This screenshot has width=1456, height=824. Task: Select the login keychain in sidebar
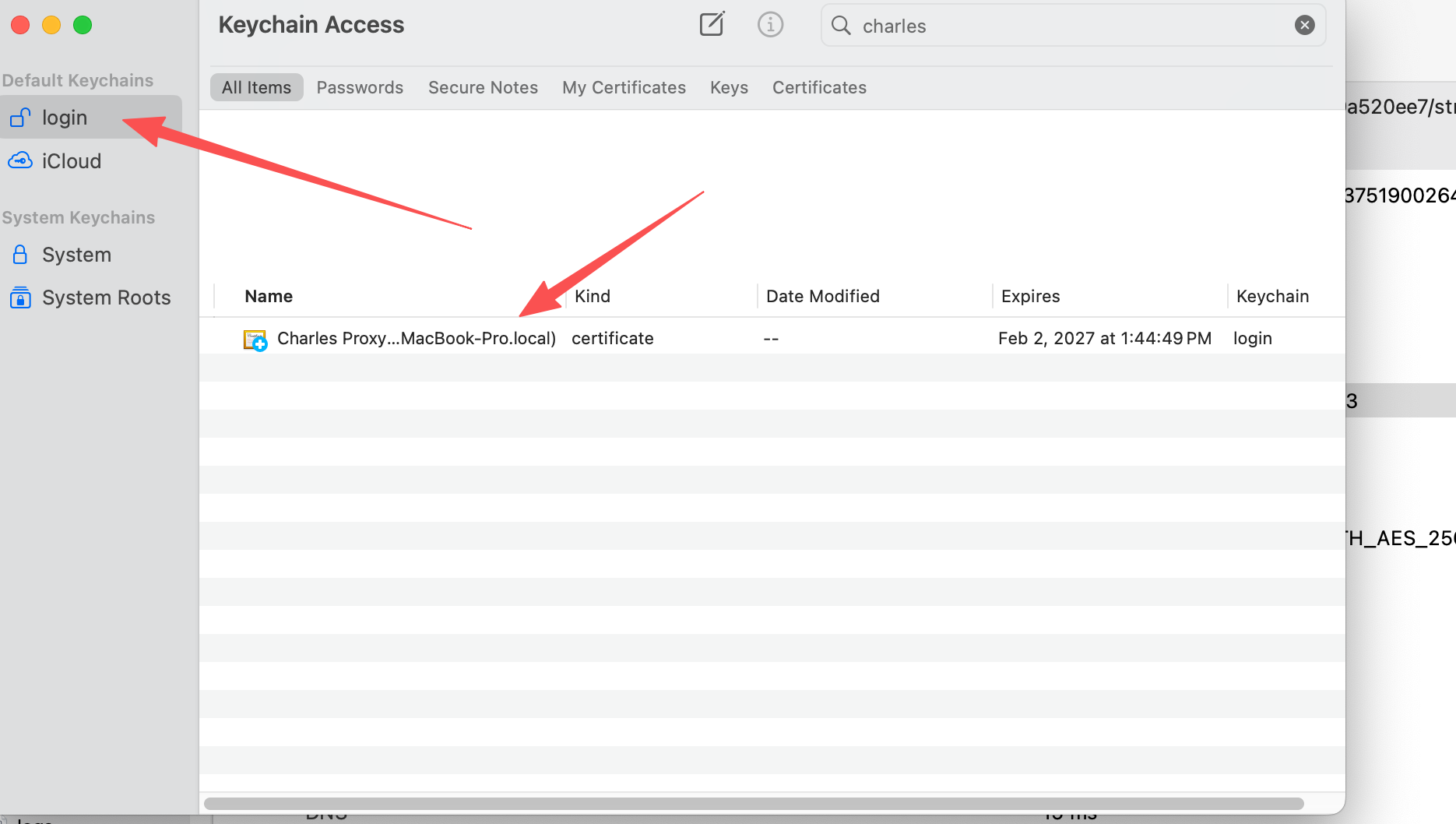(x=91, y=117)
